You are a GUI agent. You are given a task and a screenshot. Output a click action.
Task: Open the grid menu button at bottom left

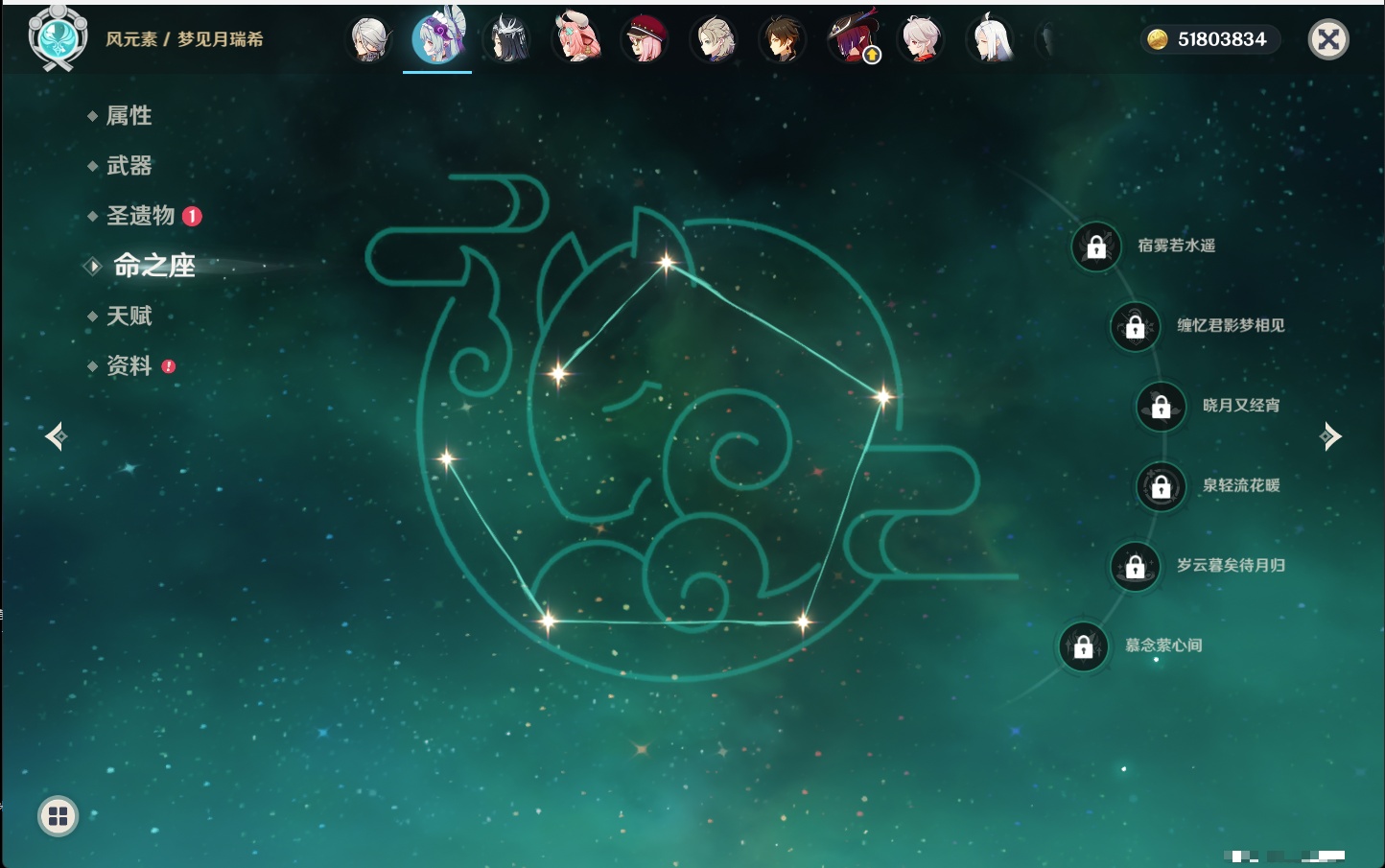[x=58, y=816]
